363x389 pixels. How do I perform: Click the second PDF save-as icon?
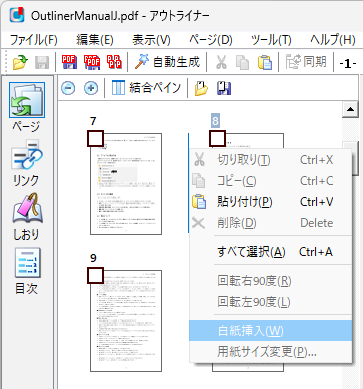coord(92,62)
